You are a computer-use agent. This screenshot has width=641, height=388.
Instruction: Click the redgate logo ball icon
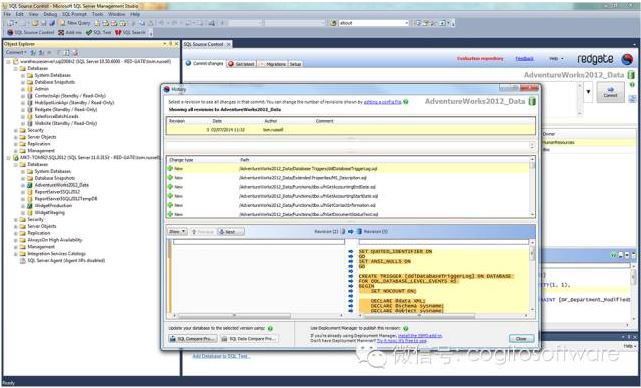pos(627,59)
